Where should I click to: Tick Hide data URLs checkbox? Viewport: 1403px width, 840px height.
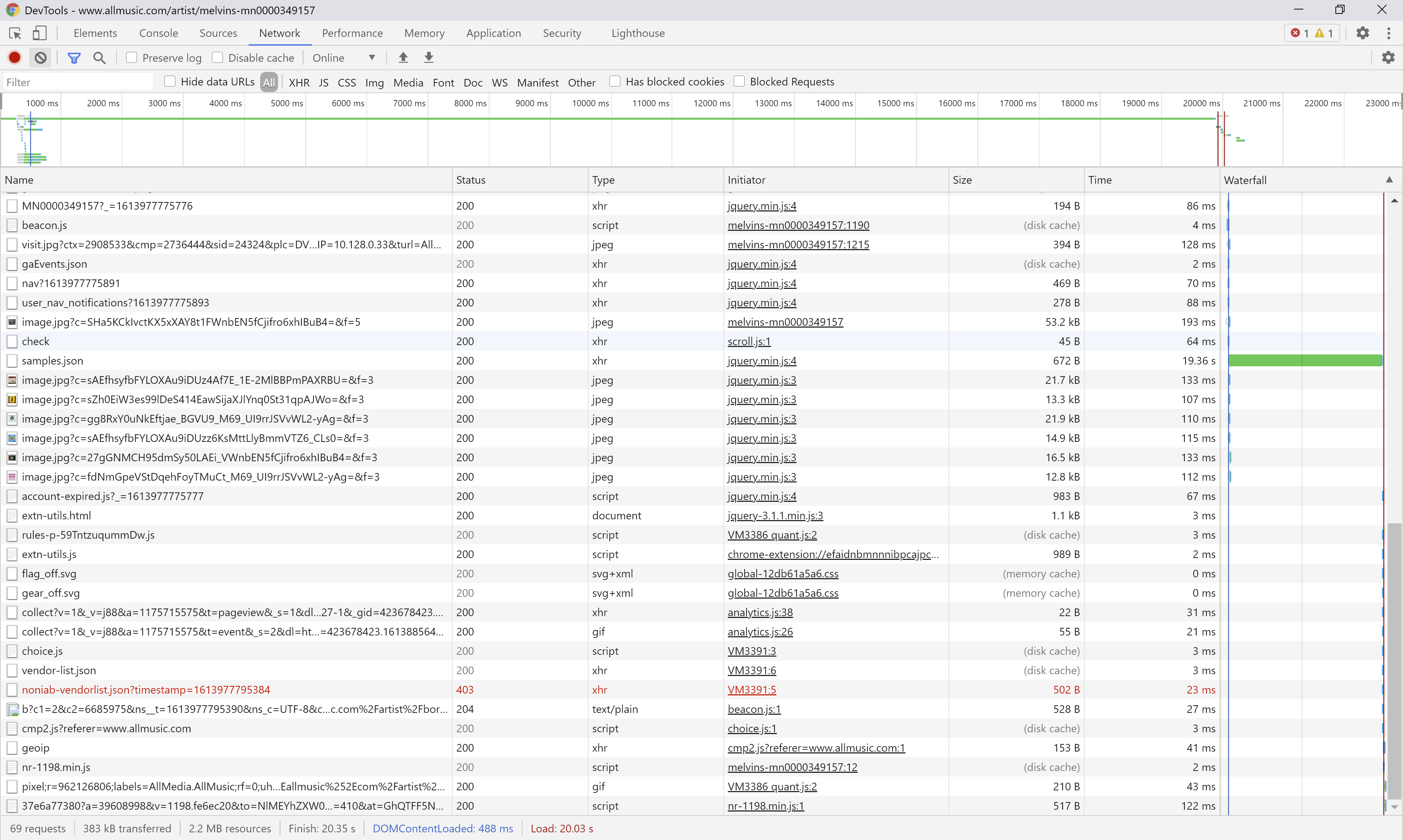pos(170,81)
